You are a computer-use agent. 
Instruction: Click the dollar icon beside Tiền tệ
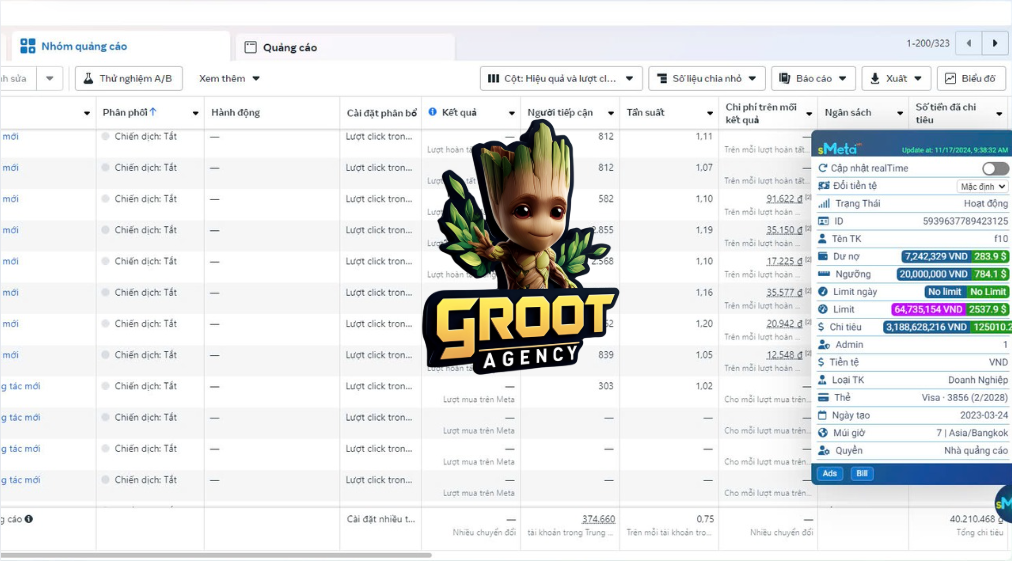(821, 362)
